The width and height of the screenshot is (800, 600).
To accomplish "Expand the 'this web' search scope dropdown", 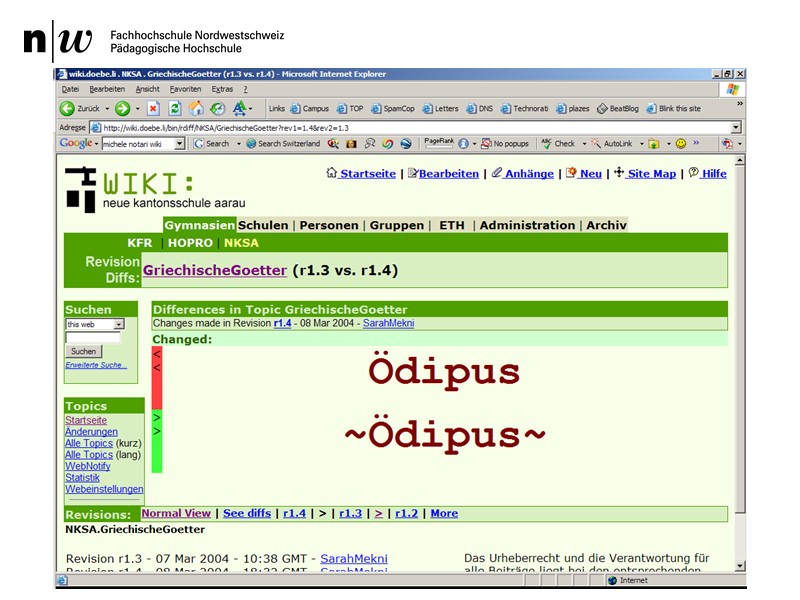I will tap(119, 325).
